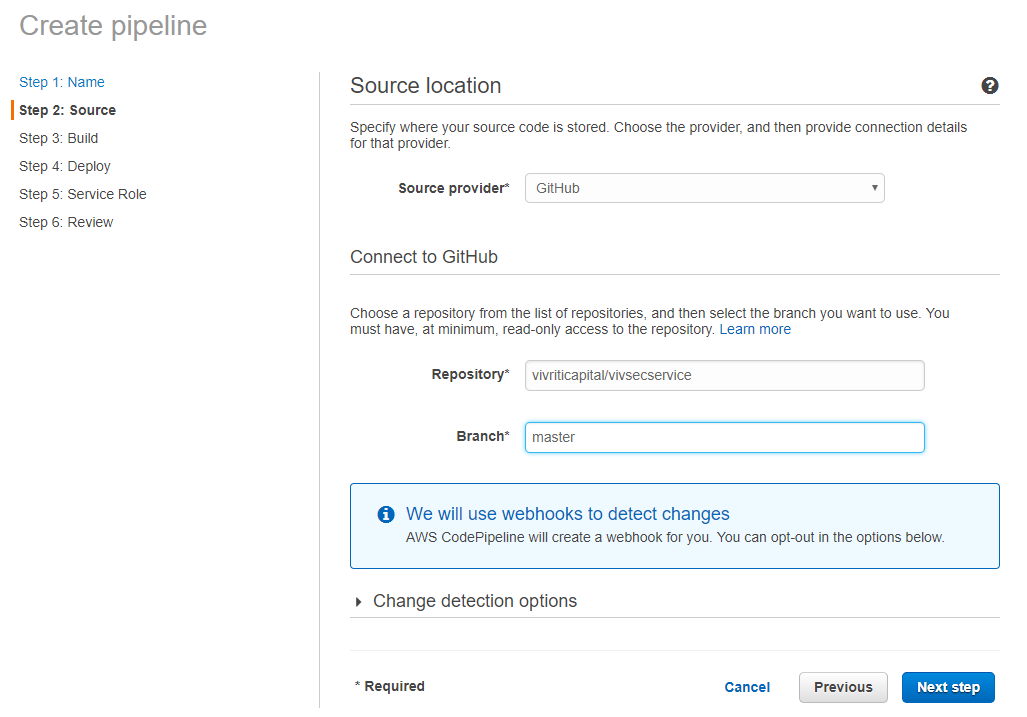This screenshot has width=1027, height=717.
Task: Click the Next step button
Action: [948, 687]
